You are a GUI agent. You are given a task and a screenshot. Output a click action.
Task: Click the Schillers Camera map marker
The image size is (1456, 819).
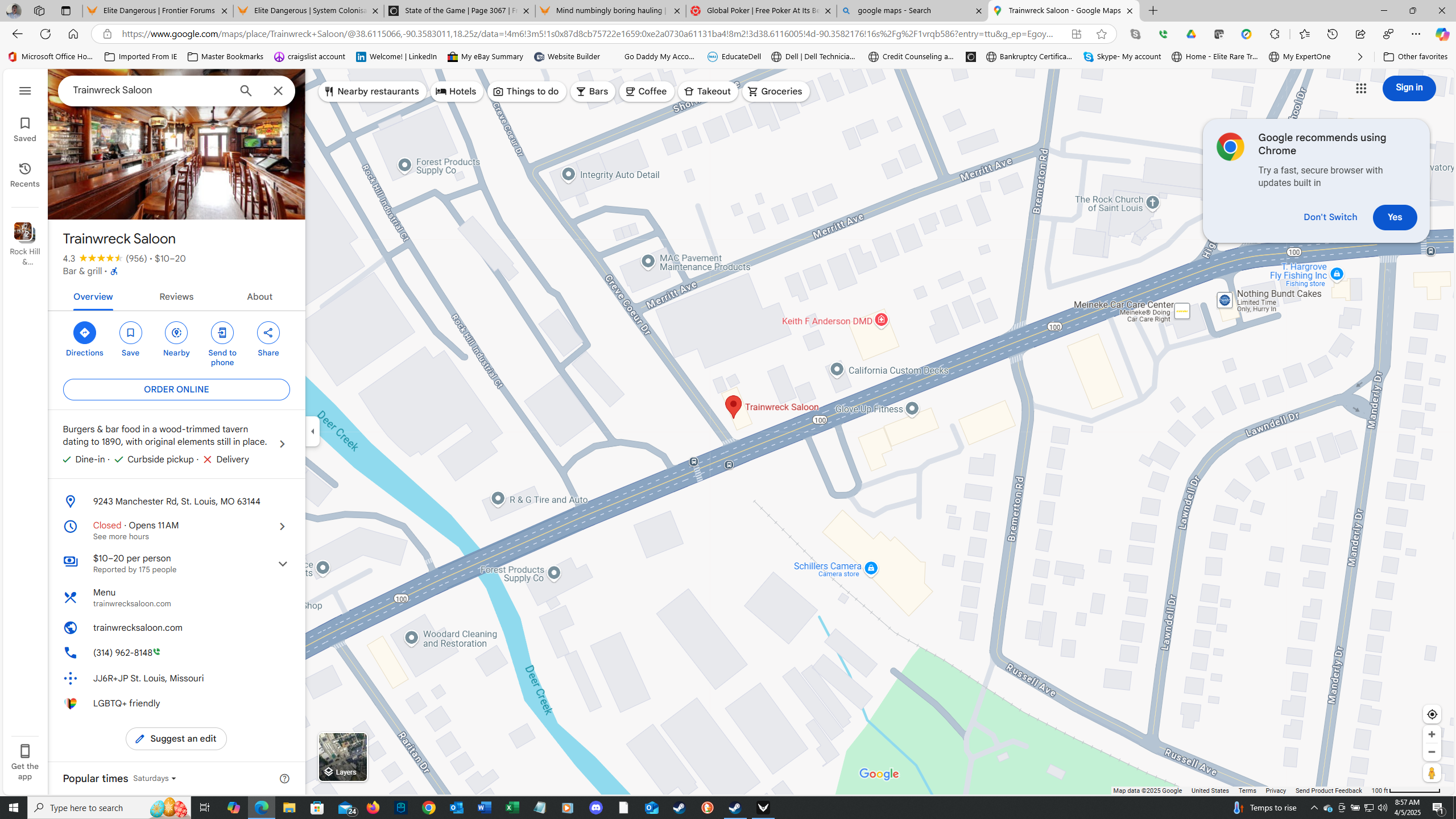pyautogui.click(x=871, y=568)
